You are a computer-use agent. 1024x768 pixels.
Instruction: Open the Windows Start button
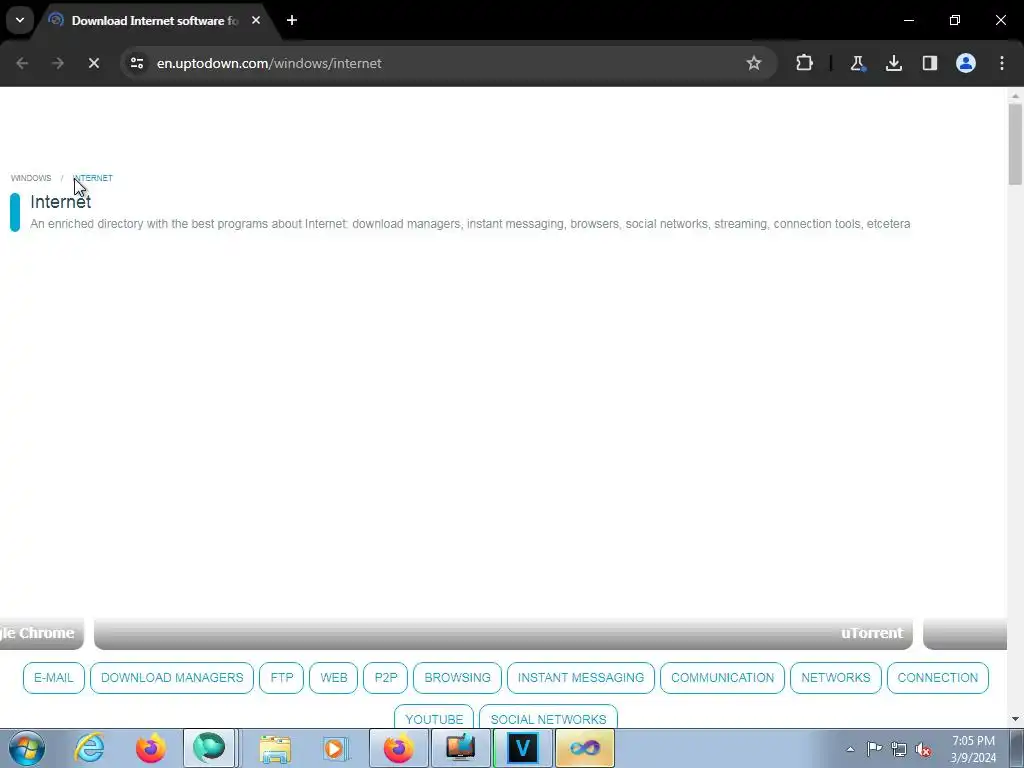pyautogui.click(x=27, y=748)
